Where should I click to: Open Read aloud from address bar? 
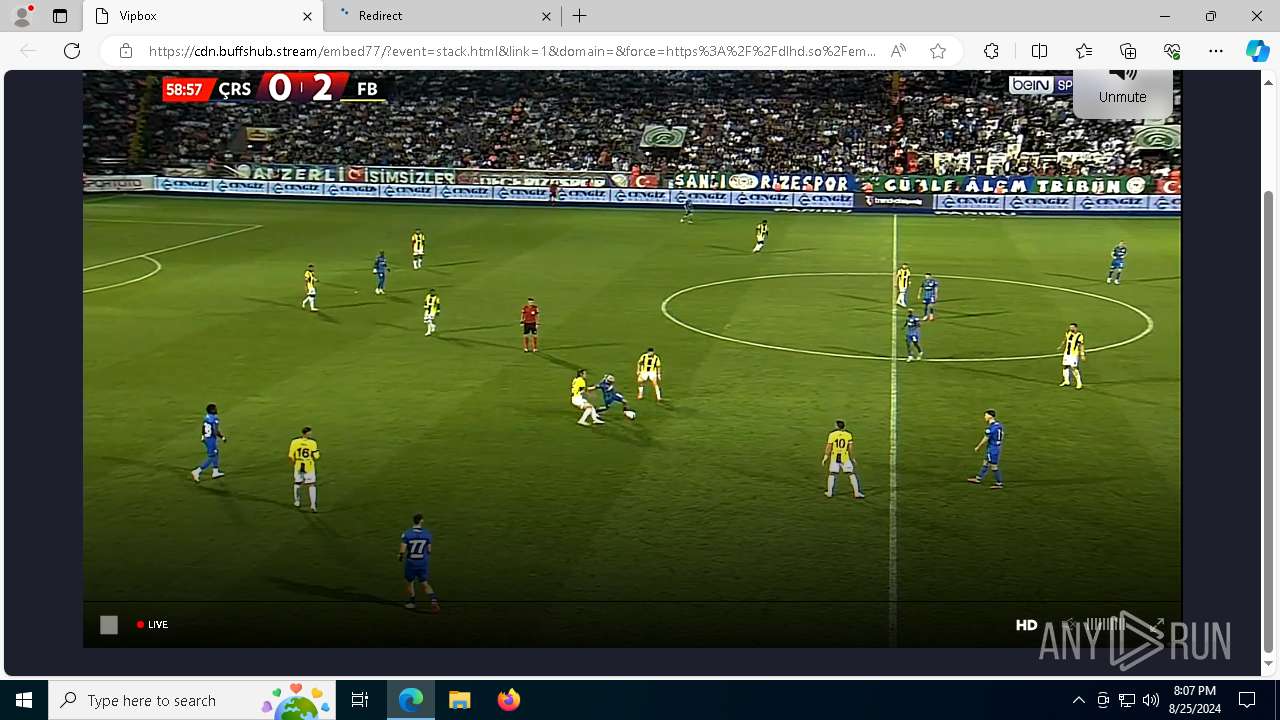[898, 51]
